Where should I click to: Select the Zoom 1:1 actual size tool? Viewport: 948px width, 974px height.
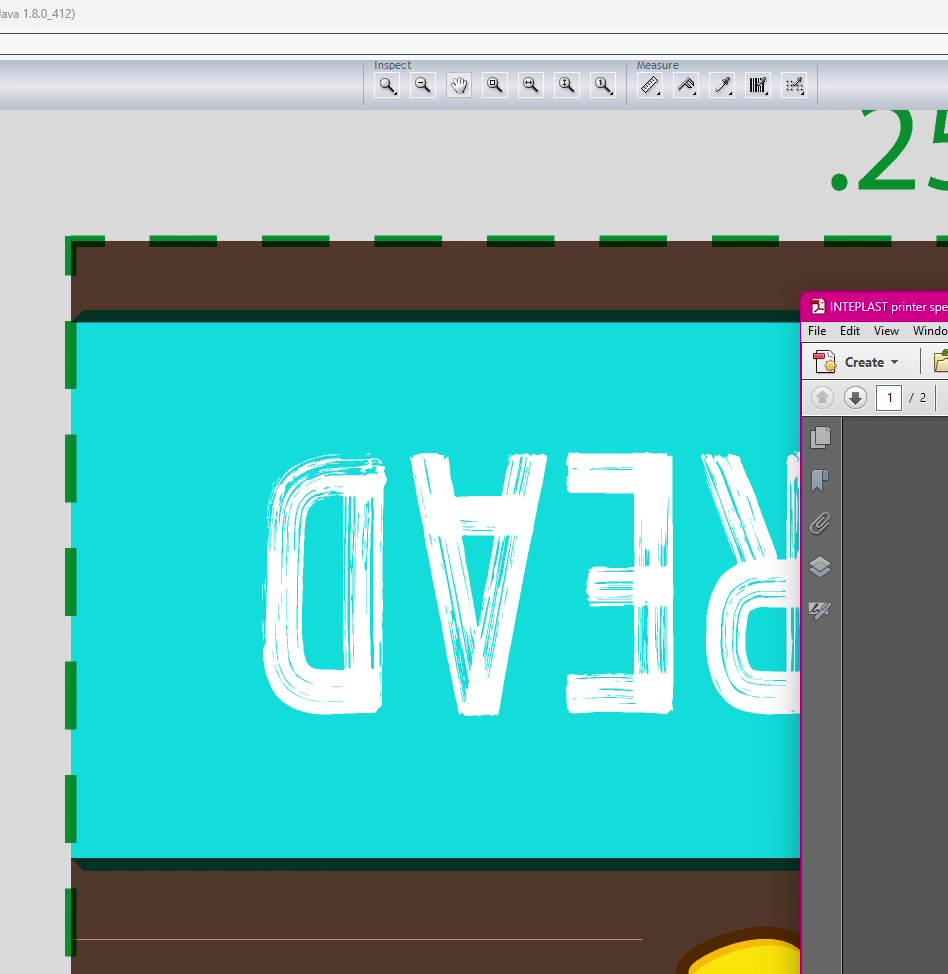pos(603,86)
